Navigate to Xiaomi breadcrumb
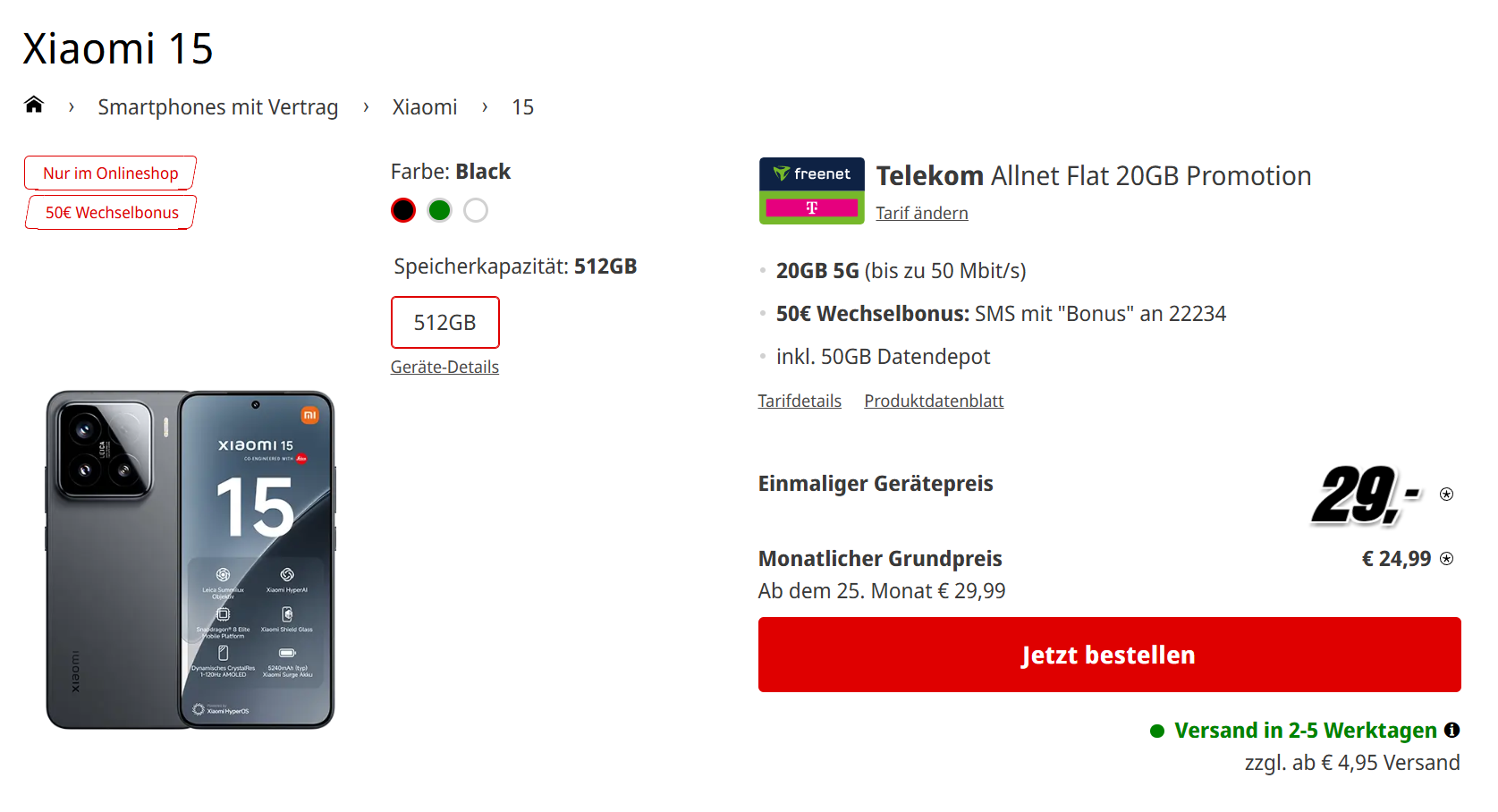1498x812 pixels. point(425,107)
